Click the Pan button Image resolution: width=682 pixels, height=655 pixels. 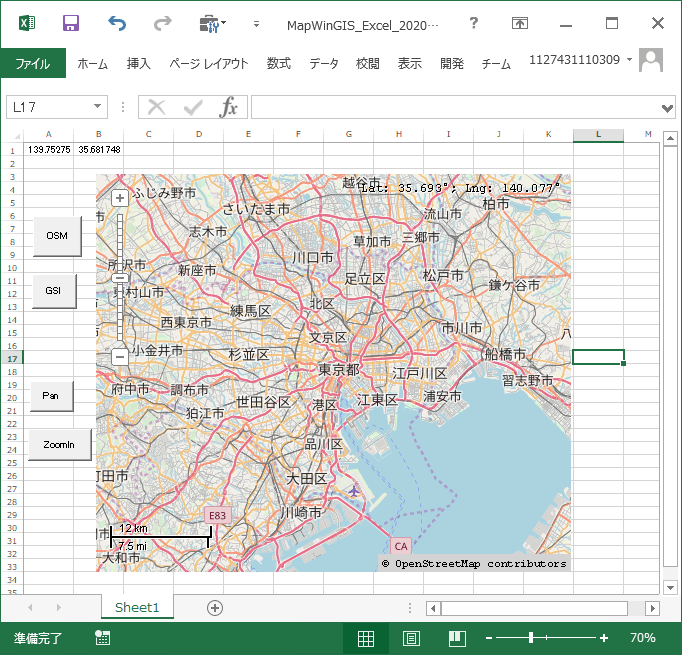click(51, 396)
